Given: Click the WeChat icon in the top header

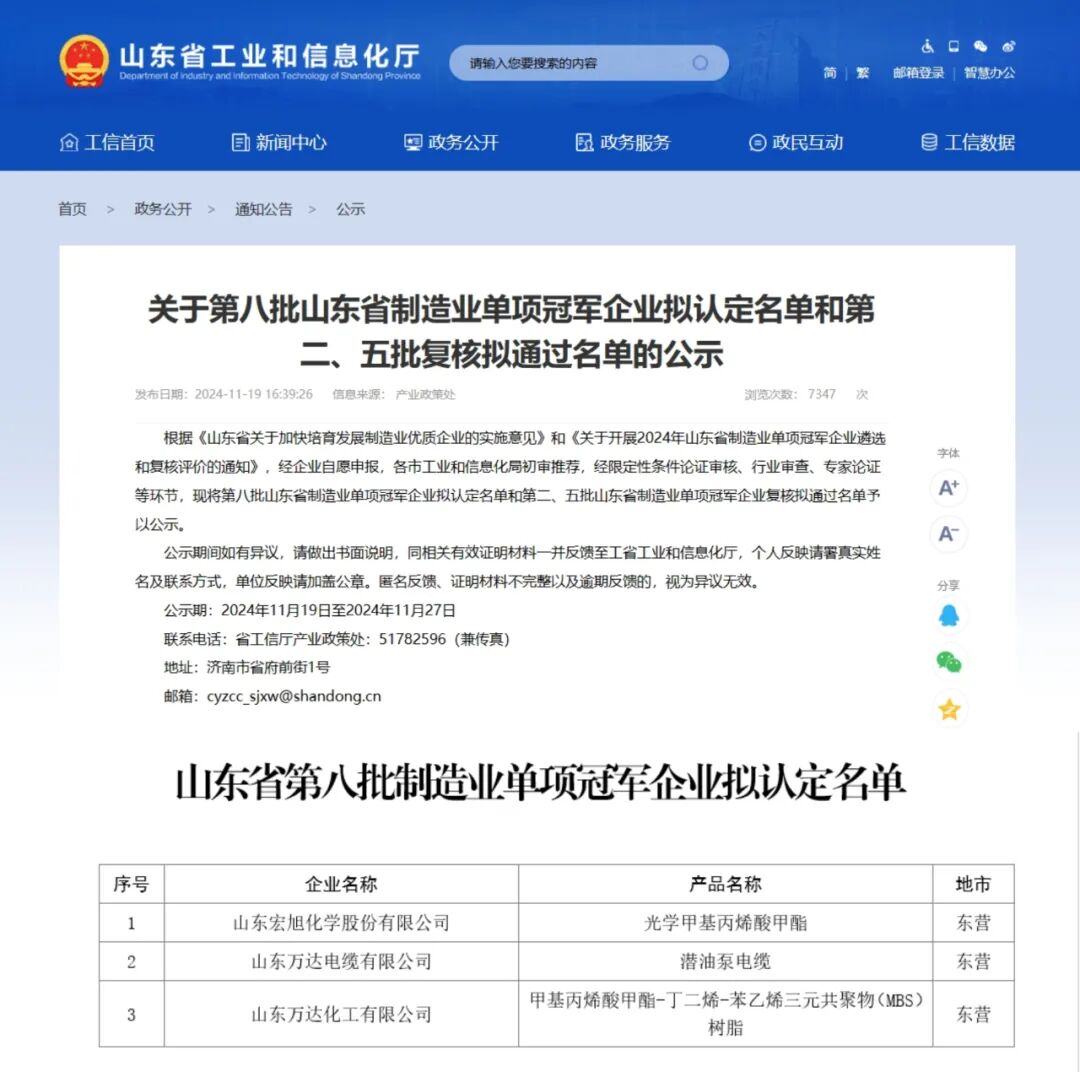Looking at the screenshot, I should pyautogui.click(x=981, y=46).
